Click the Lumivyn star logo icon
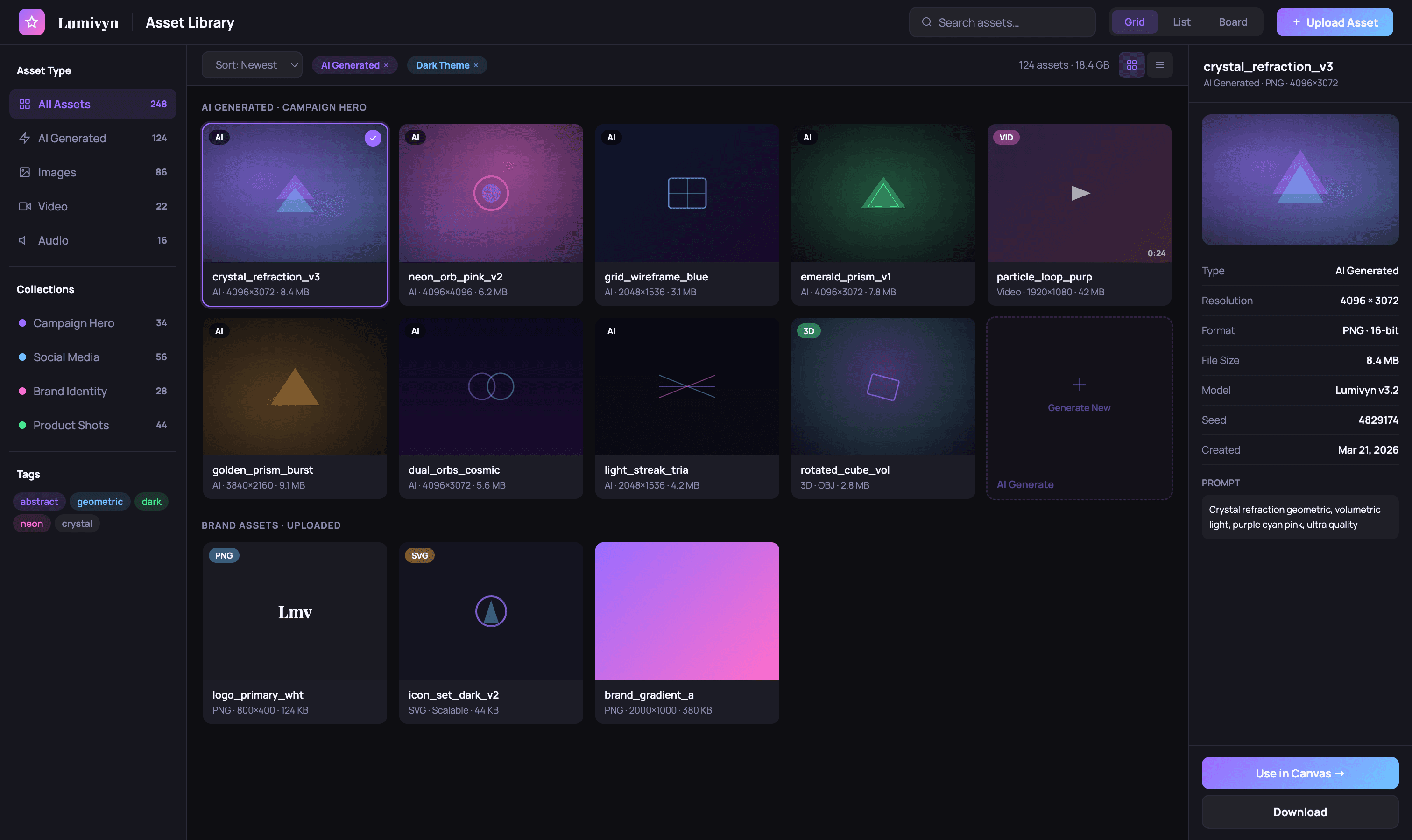The width and height of the screenshot is (1412, 840). tap(32, 21)
